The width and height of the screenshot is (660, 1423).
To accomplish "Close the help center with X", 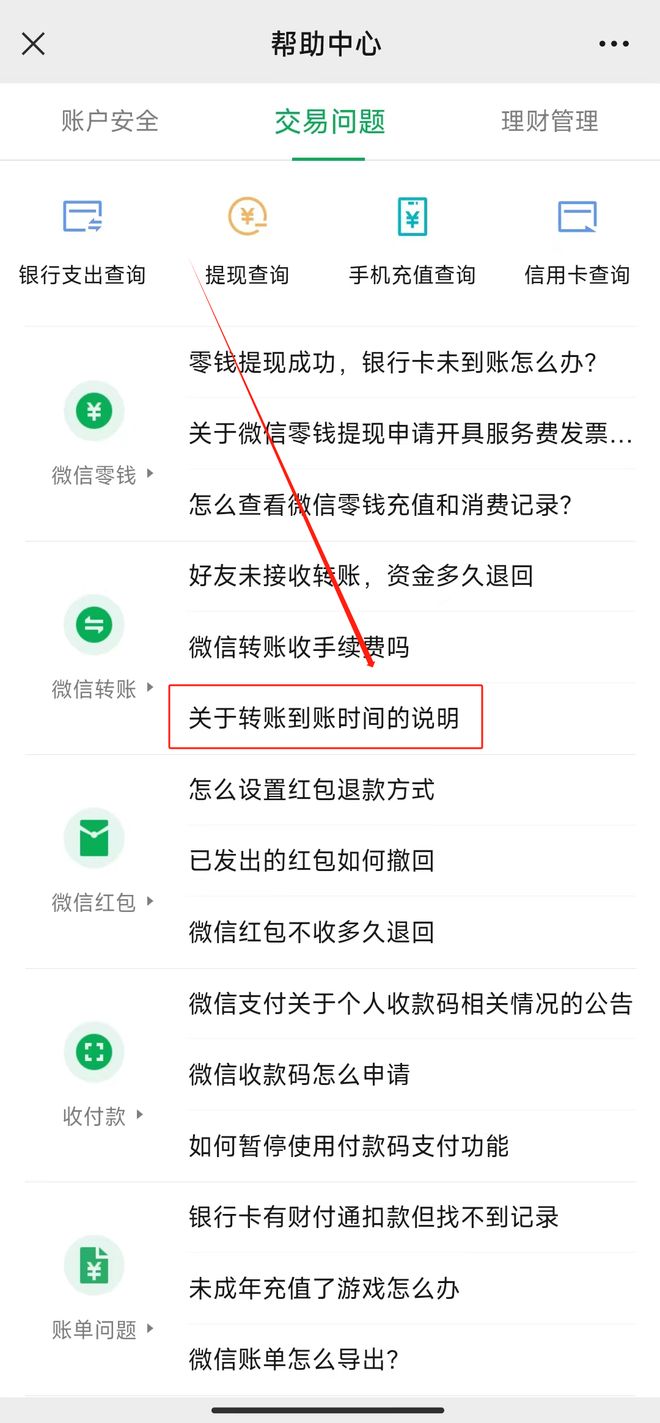I will click(33, 44).
